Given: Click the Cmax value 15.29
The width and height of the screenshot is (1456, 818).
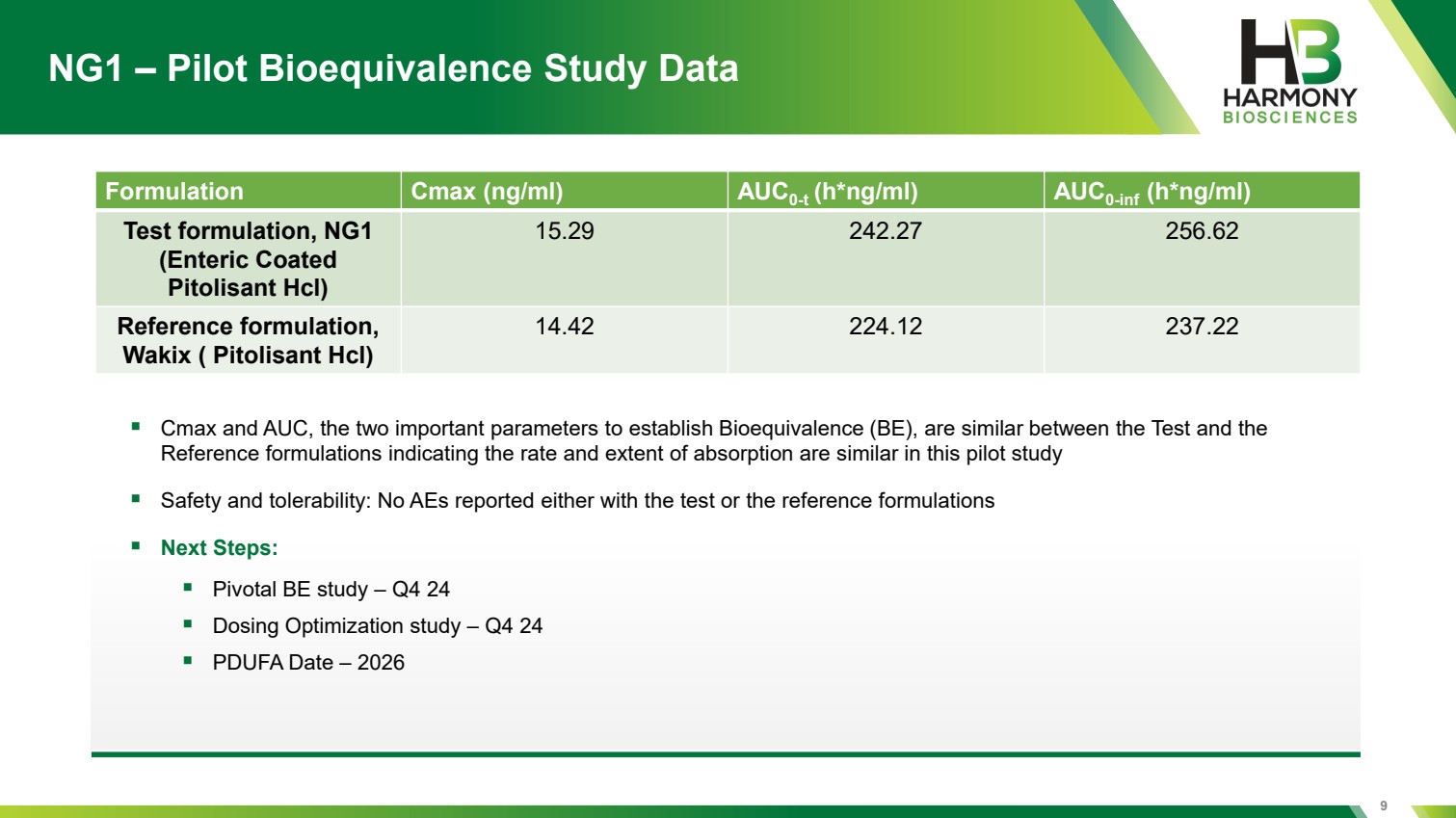Looking at the screenshot, I should [x=565, y=231].
